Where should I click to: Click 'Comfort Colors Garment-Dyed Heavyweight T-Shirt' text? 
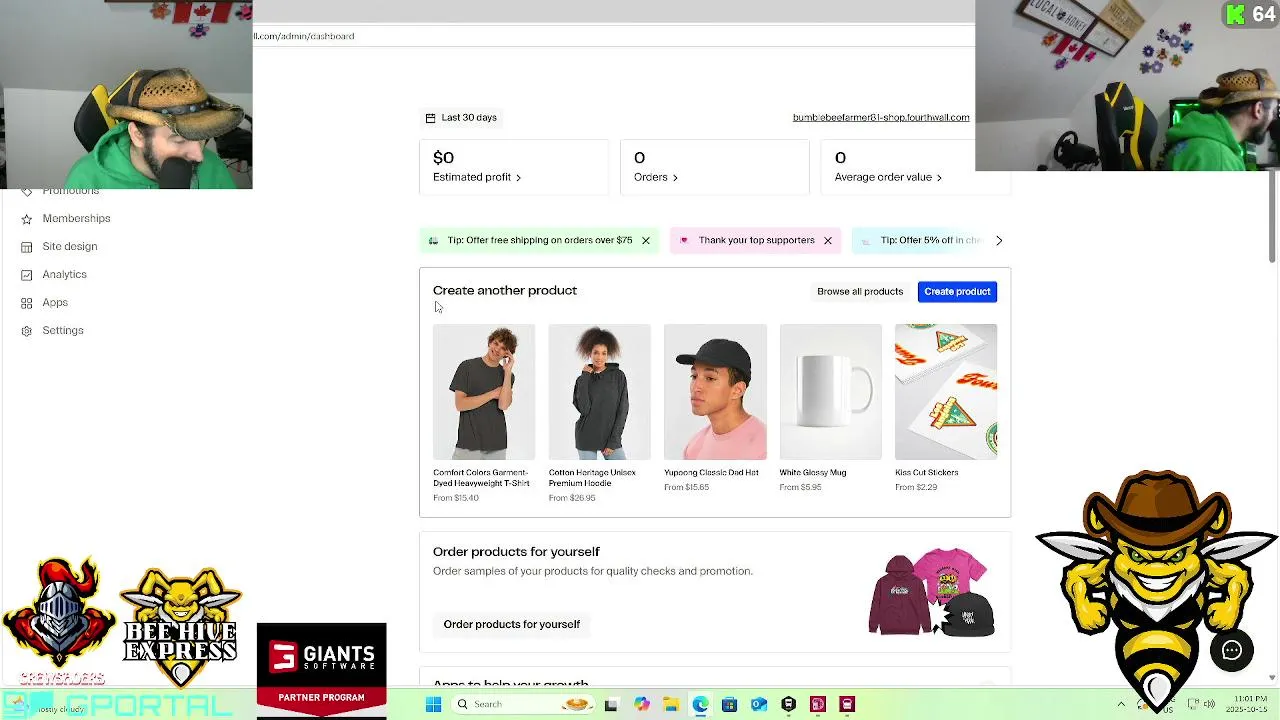click(x=481, y=478)
